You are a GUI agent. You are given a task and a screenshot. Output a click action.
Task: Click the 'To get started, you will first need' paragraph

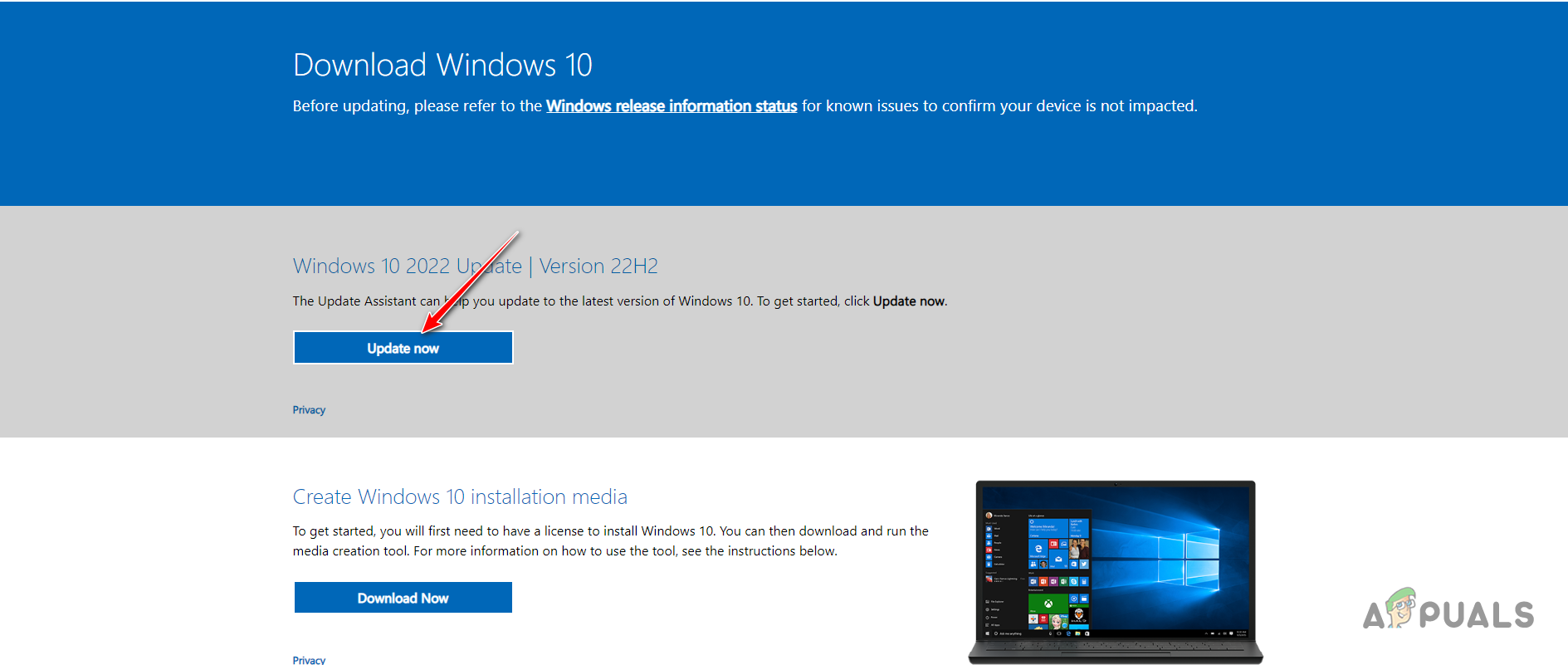(x=611, y=541)
